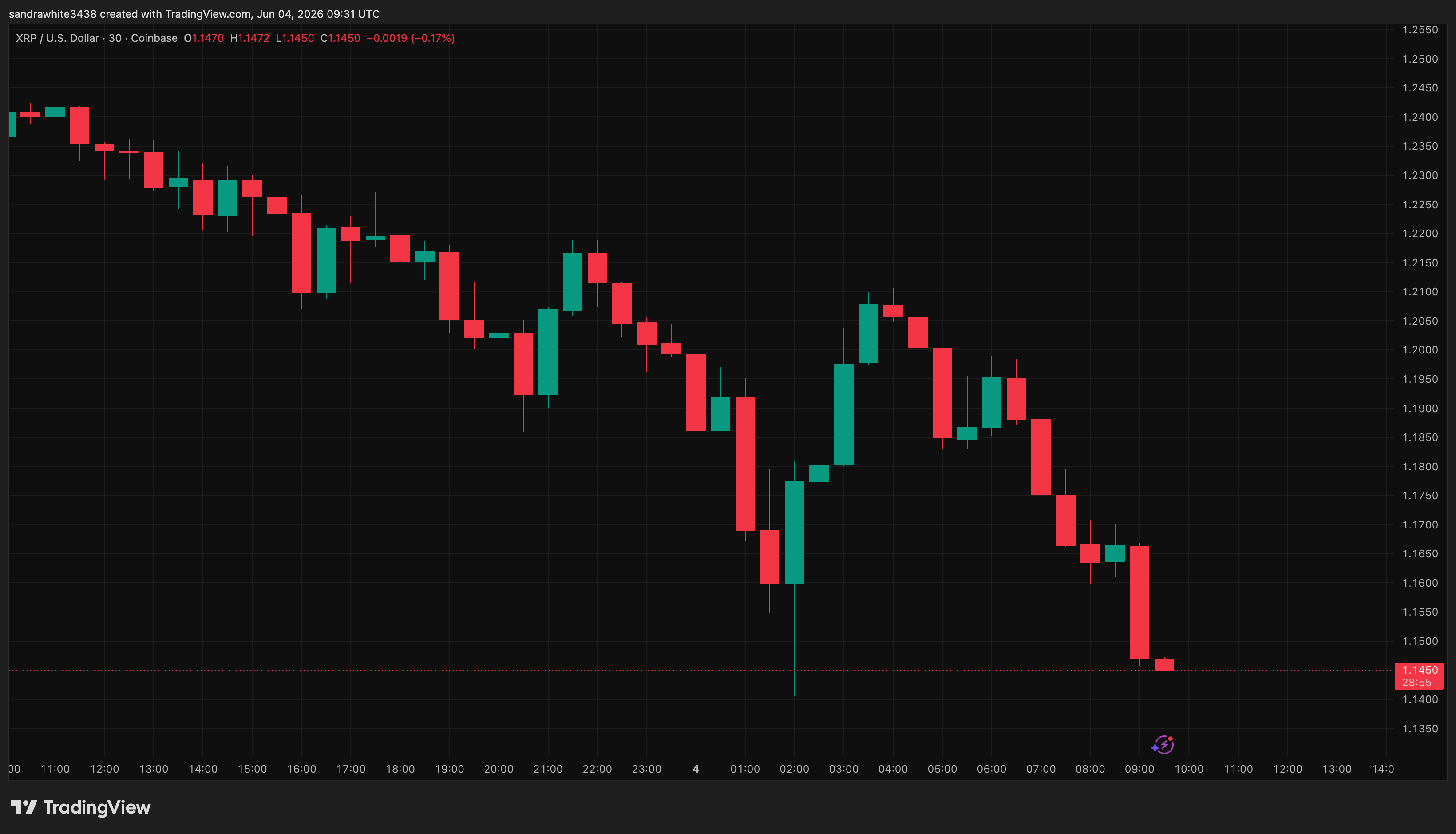Viewport: 1456px width, 834px height.
Task: Click the TradingView logo
Action: point(81,807)
